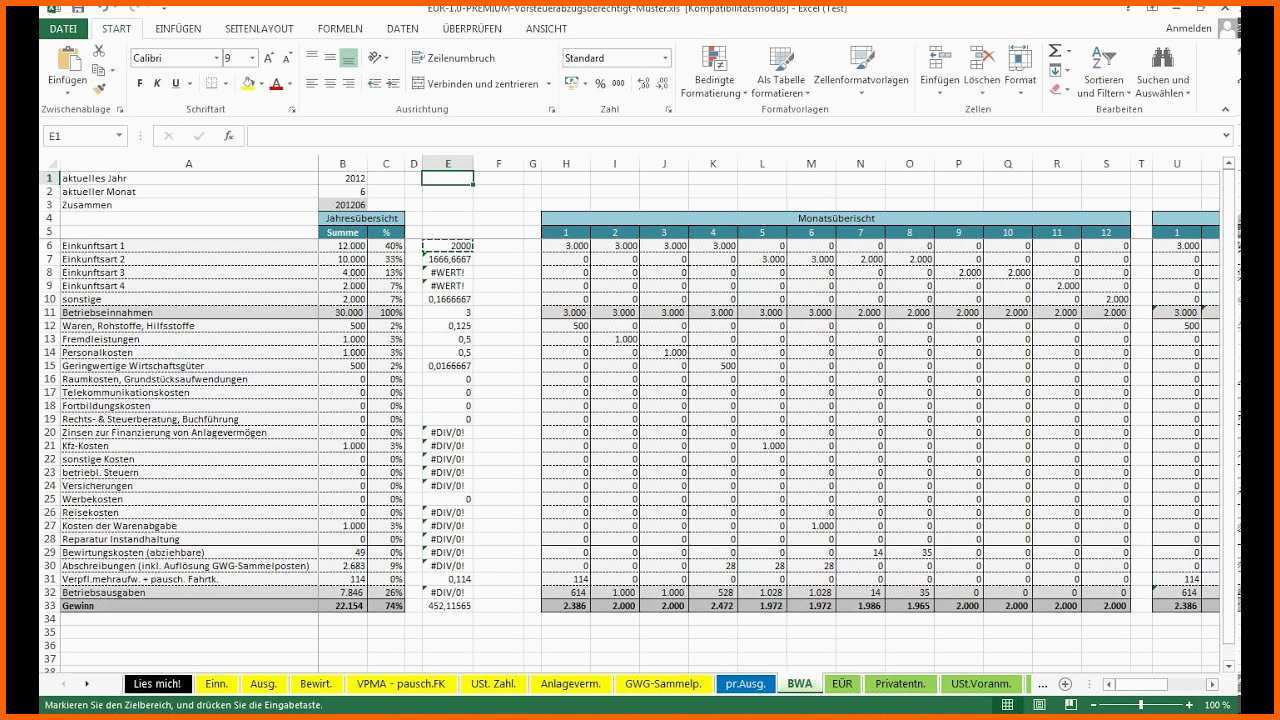Click the font color red A swatch

(276, 84)
